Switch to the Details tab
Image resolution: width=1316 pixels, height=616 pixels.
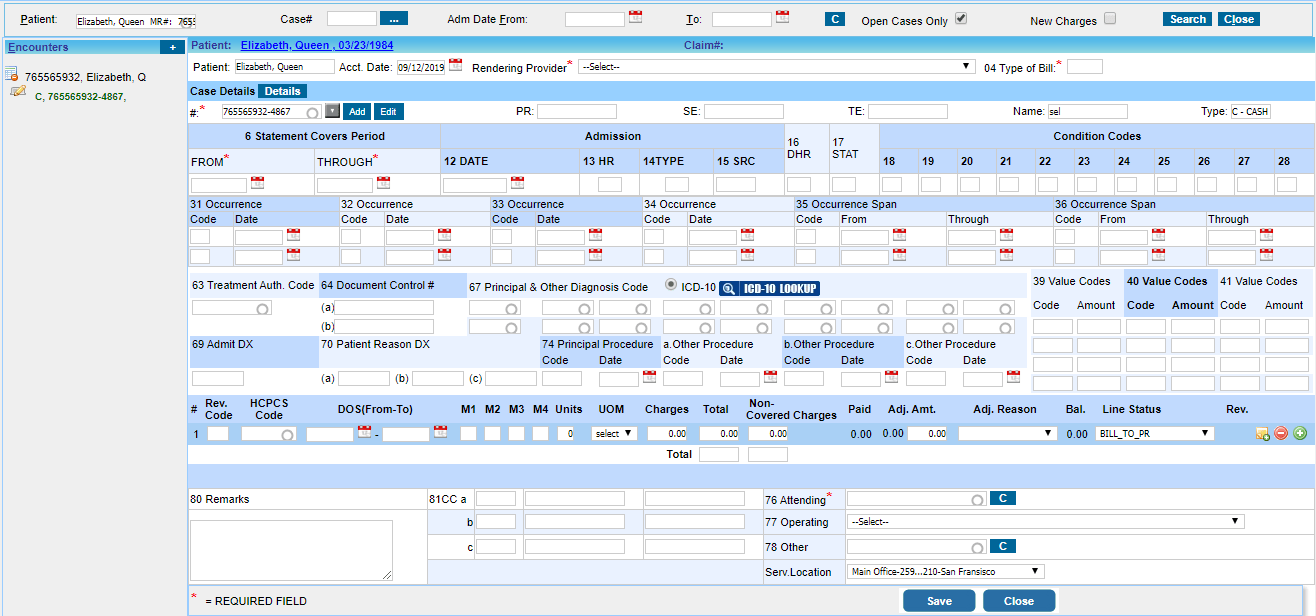281,90
